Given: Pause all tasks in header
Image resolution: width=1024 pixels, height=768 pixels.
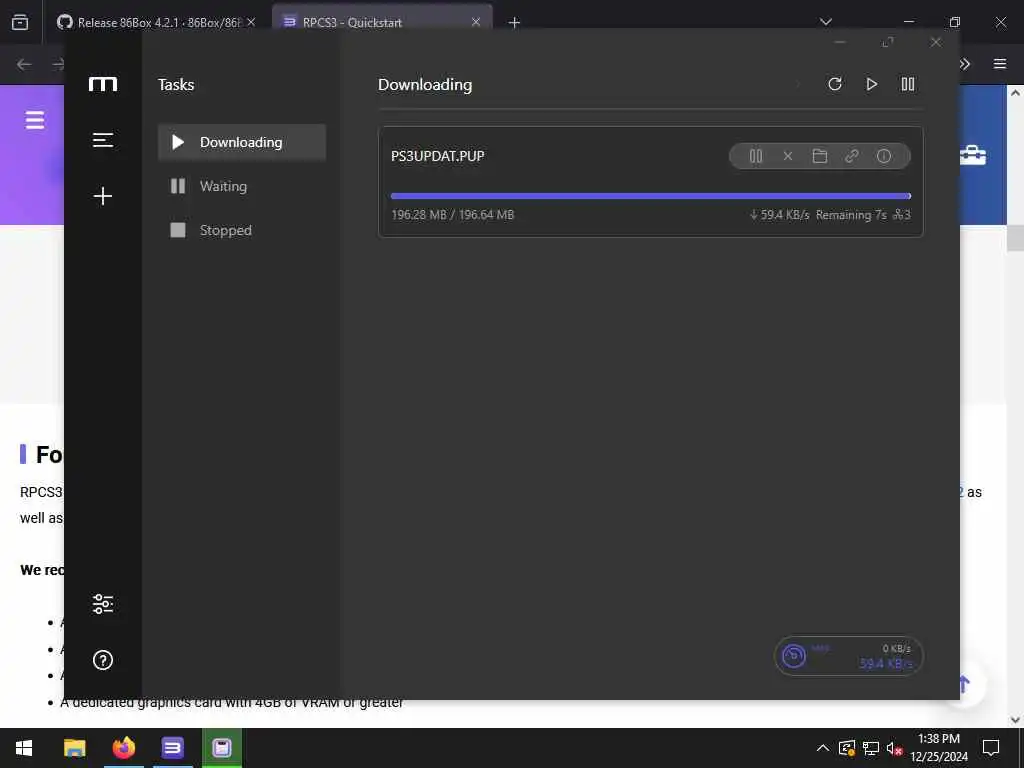Looking at the screenshot, I should [x=908, y=84].
